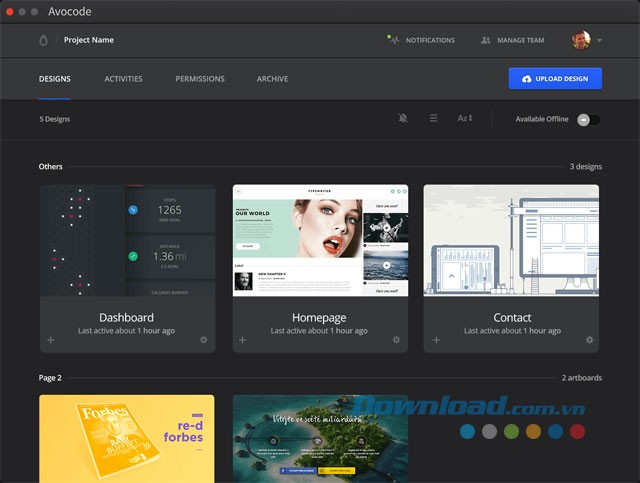This screenshot has width=640, height=483.
Task: Click the Homepage design title
Action: 319,317
